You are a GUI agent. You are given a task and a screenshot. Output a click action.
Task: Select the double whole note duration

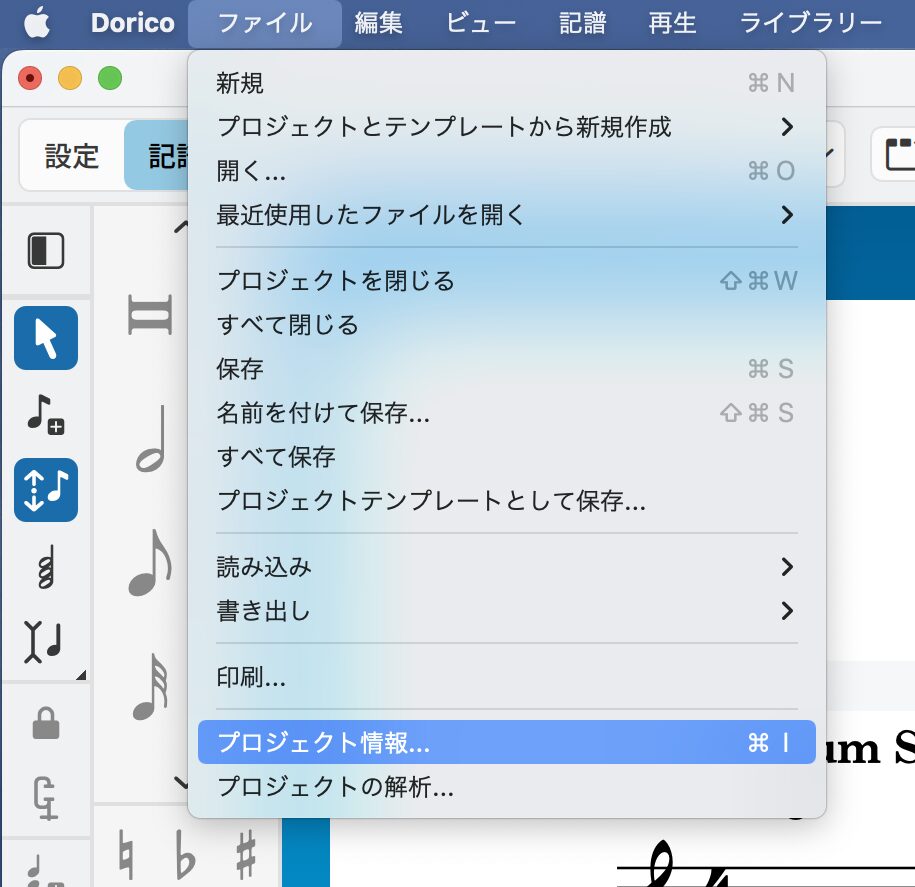point(150,315)
